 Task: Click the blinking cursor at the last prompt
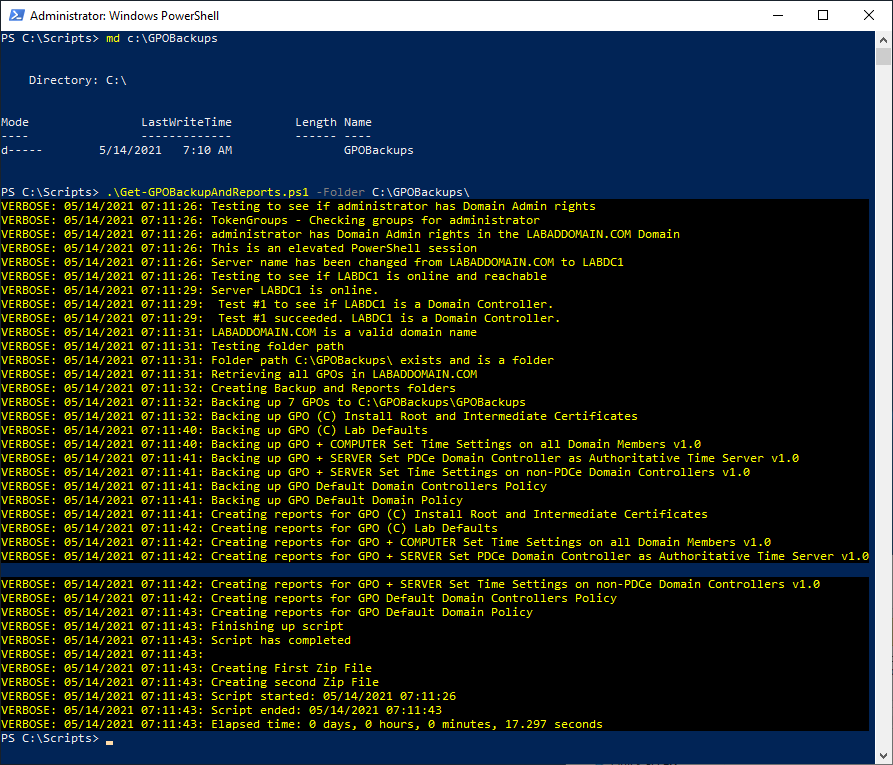(109, 742)
